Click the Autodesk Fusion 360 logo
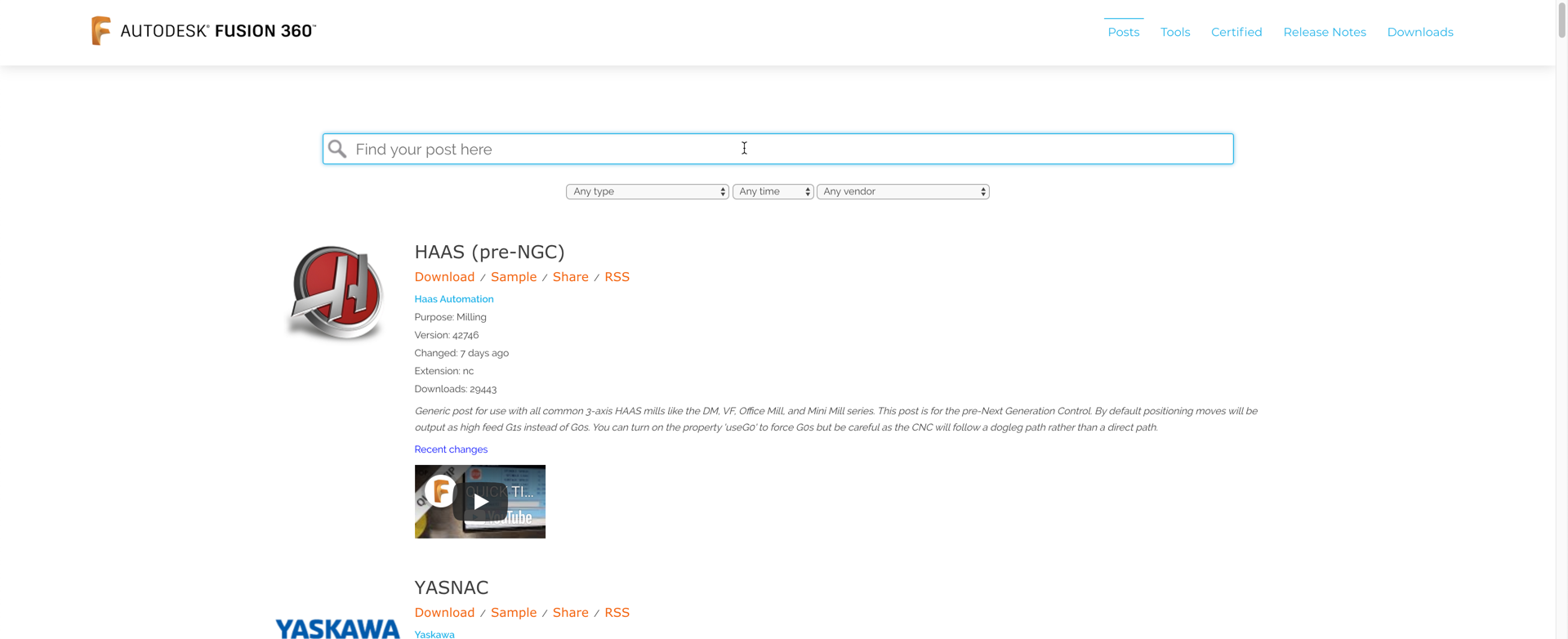 (x=203, y=31)
